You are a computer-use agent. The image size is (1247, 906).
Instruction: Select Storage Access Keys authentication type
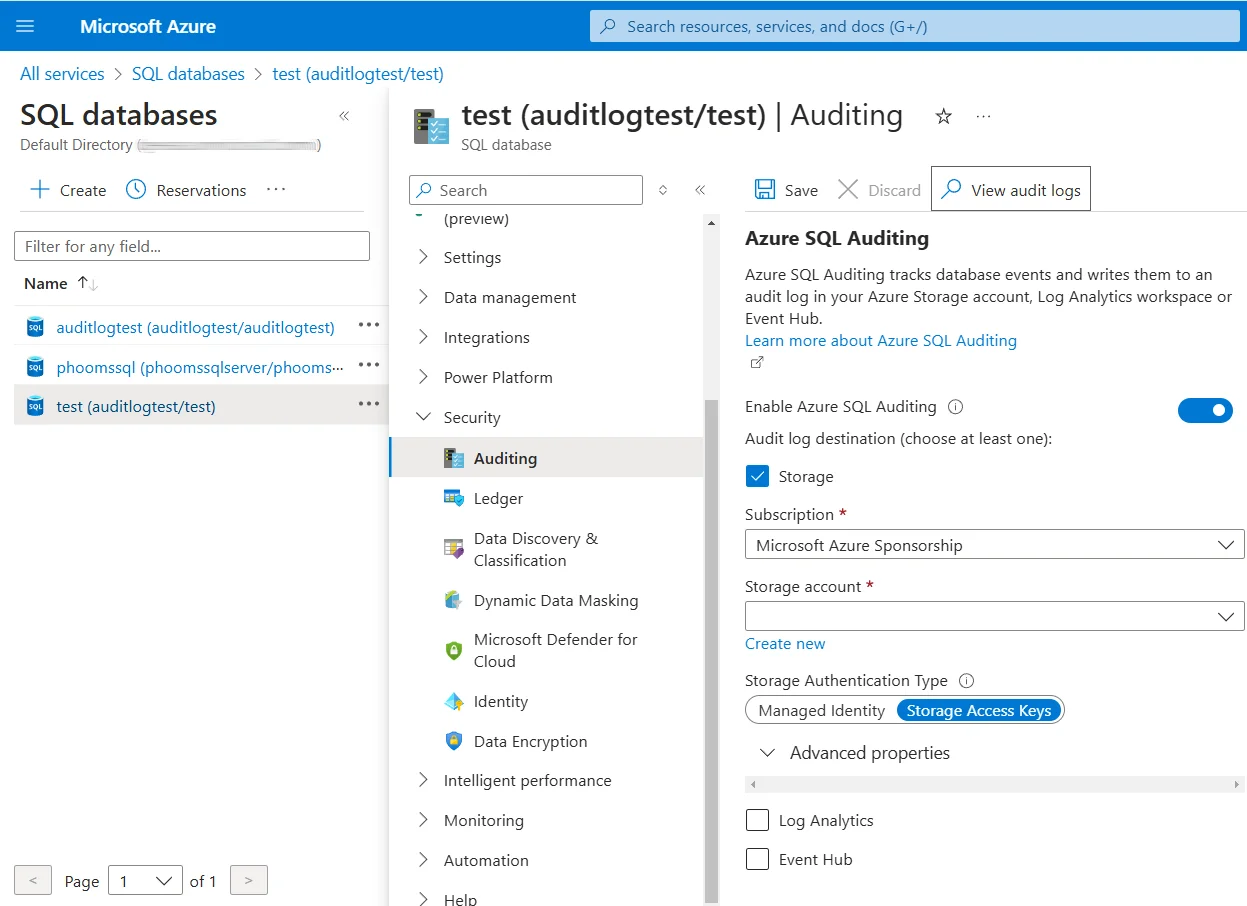[978, 710]
